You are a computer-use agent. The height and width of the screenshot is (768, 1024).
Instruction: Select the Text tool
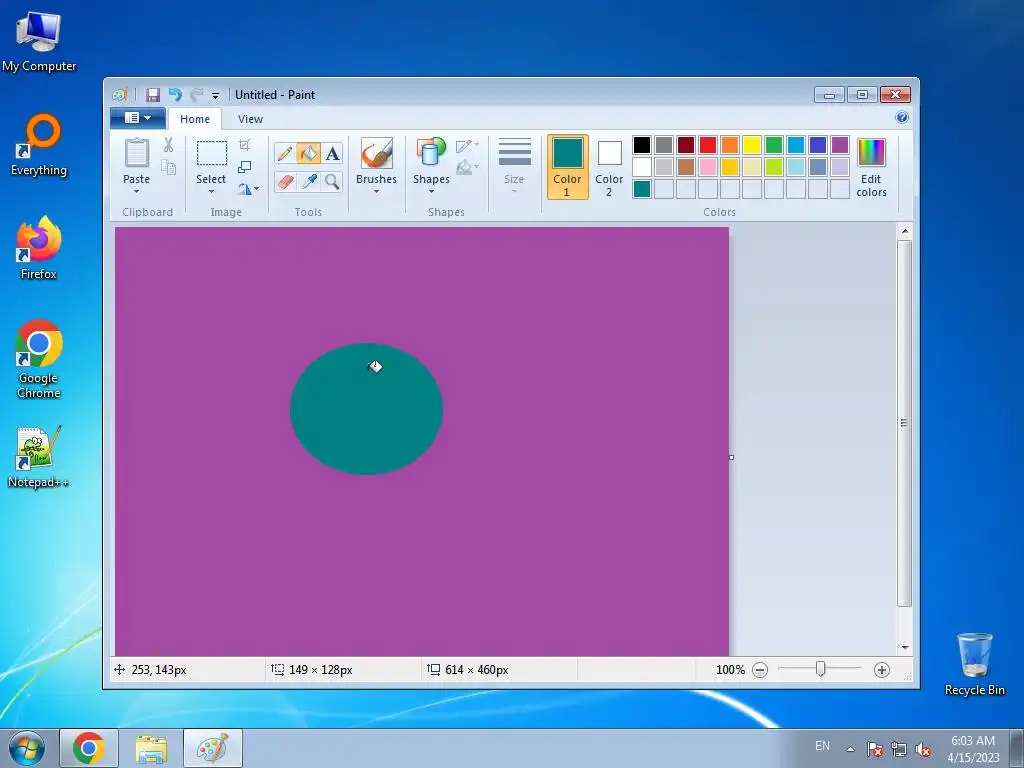click(332, 153)
